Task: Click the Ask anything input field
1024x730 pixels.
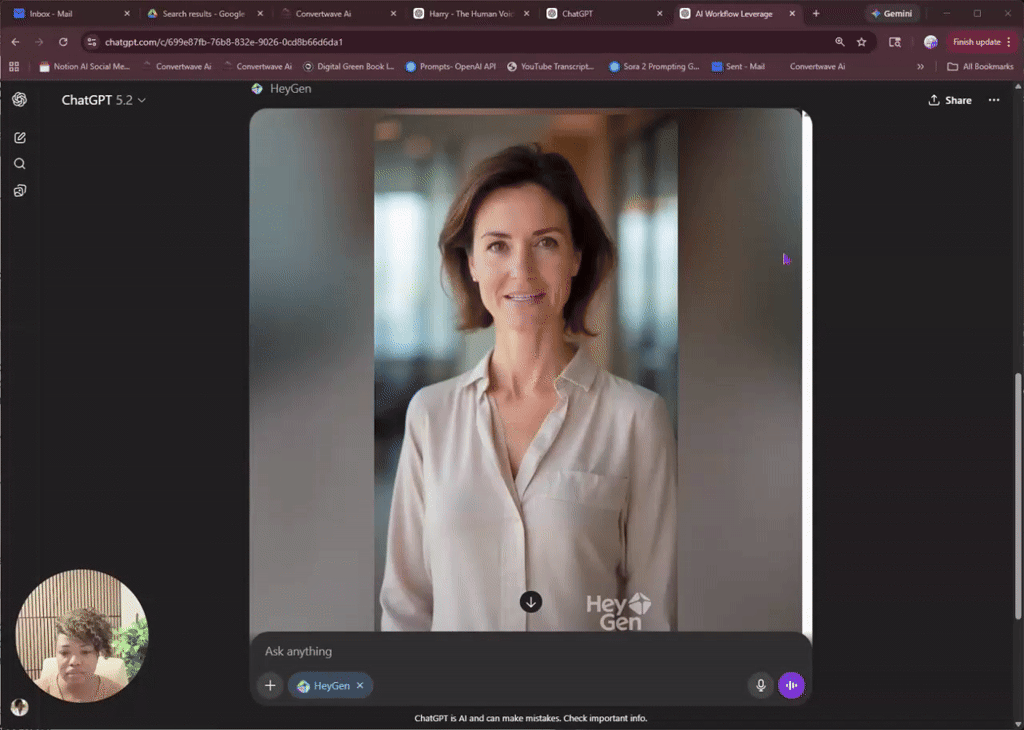Action: (400, 651)
